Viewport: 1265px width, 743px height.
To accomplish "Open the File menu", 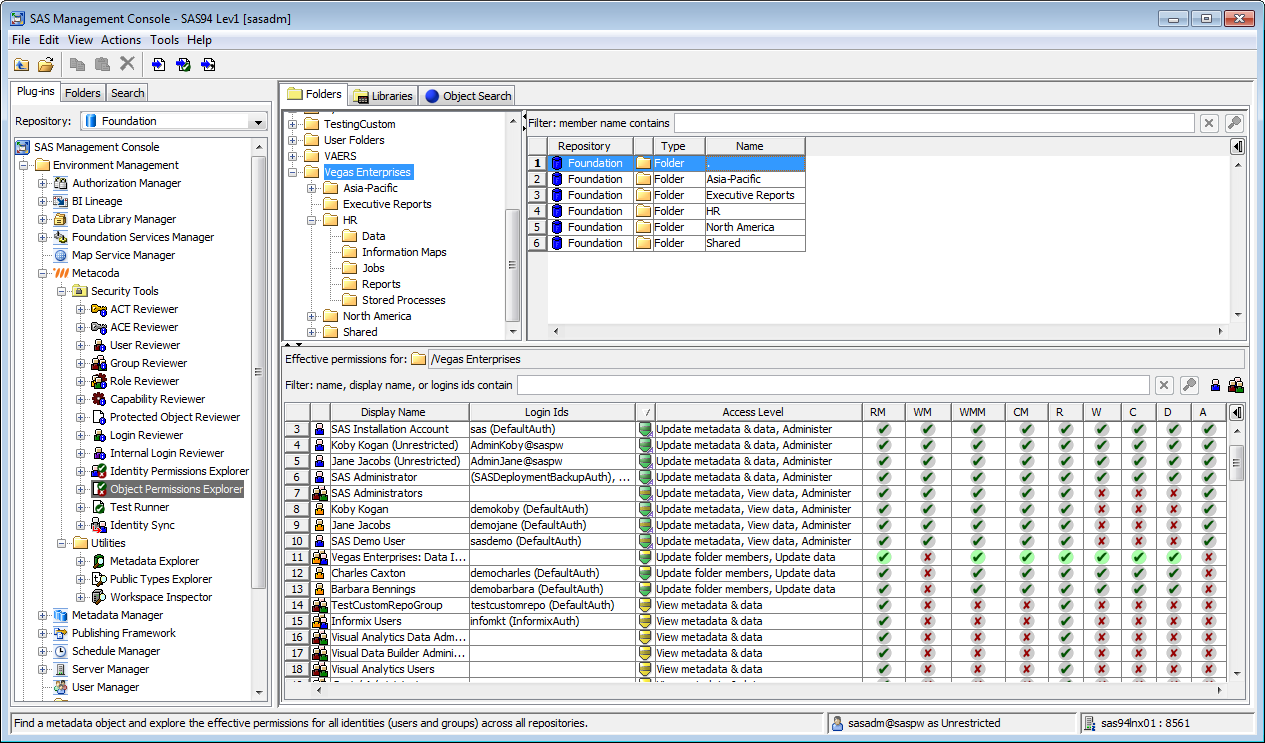I will [21, 40].
